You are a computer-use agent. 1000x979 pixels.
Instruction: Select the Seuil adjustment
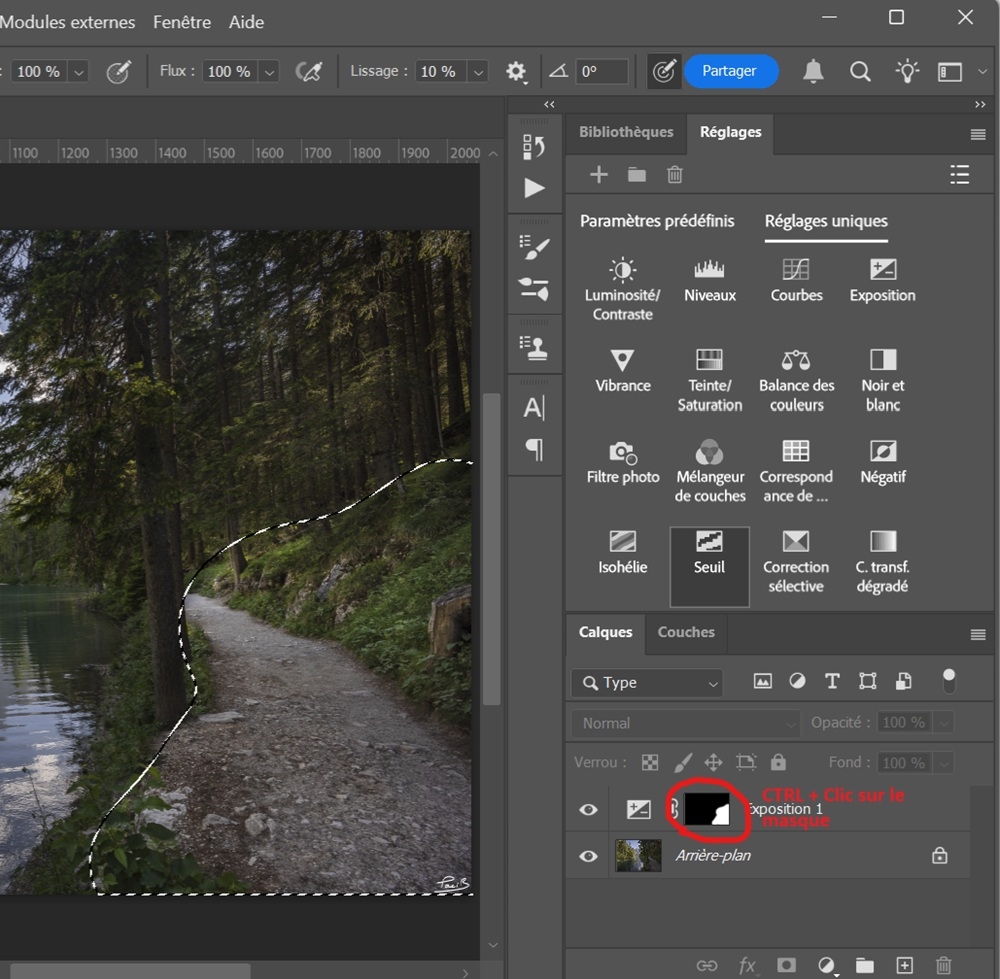[709, 566]
